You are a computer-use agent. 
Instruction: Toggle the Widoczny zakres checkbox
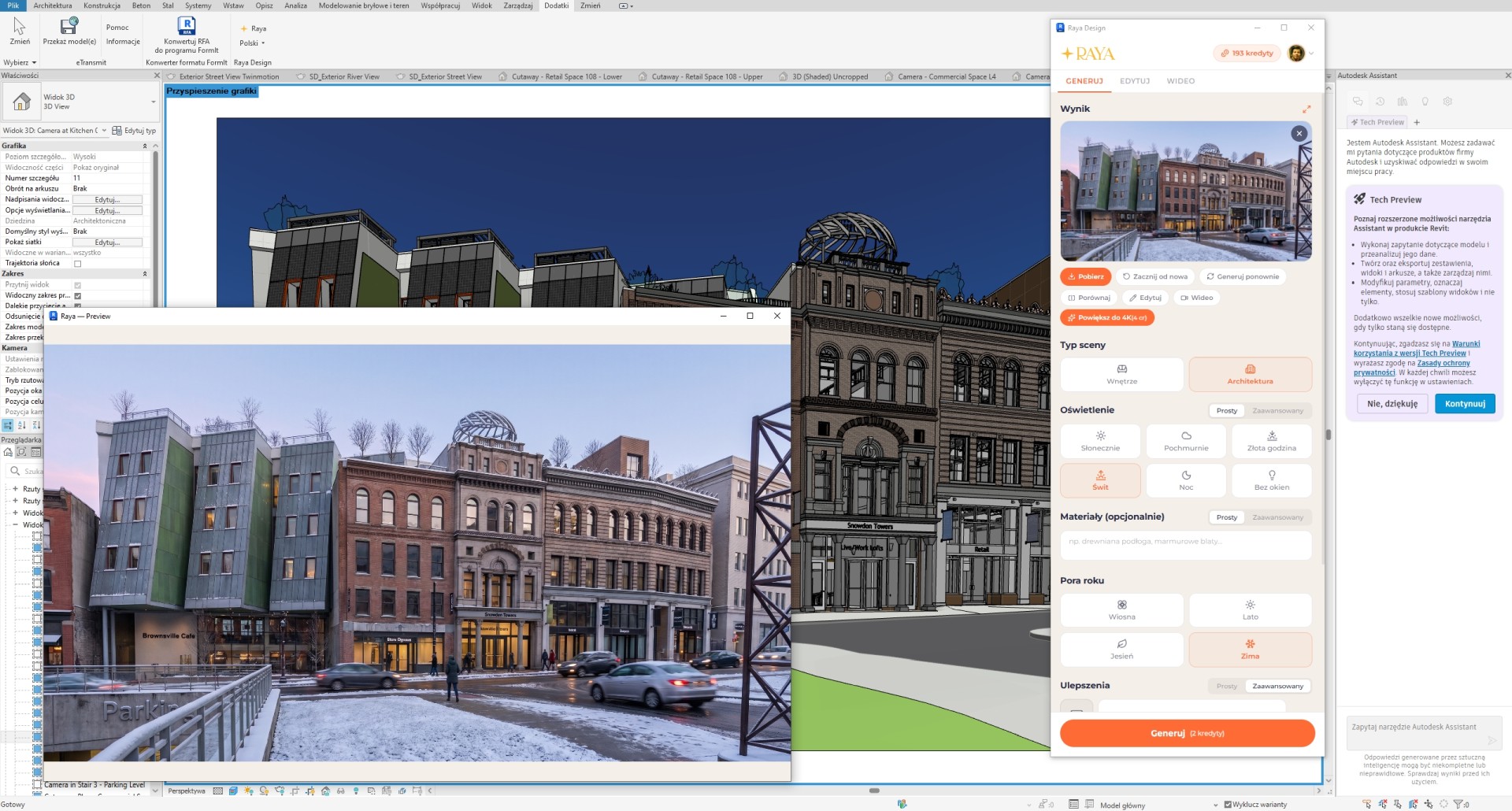[x=78, y=296]
